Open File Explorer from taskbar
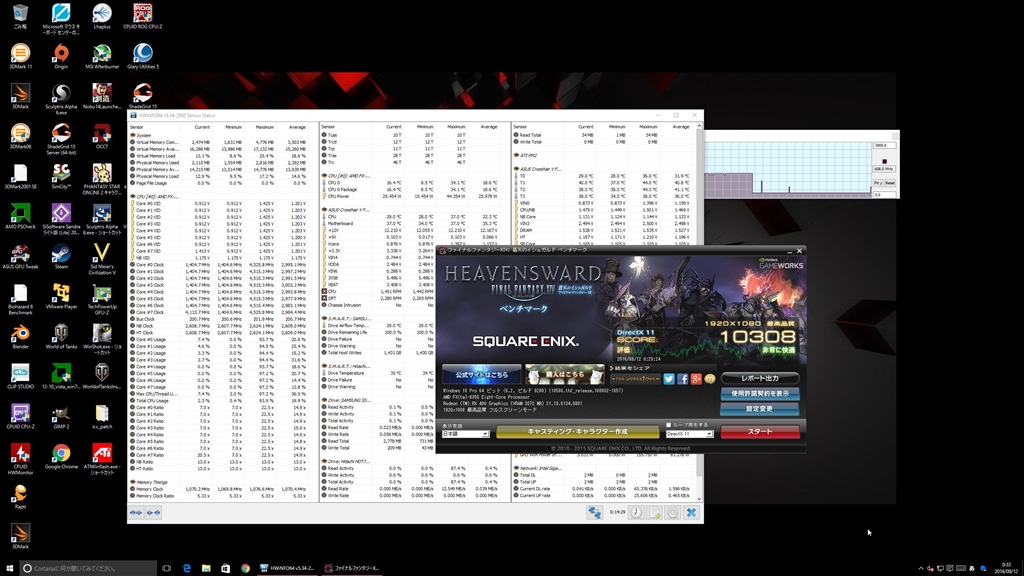Viewport: 1024px width, 576px height. click(x=206, y=568)
